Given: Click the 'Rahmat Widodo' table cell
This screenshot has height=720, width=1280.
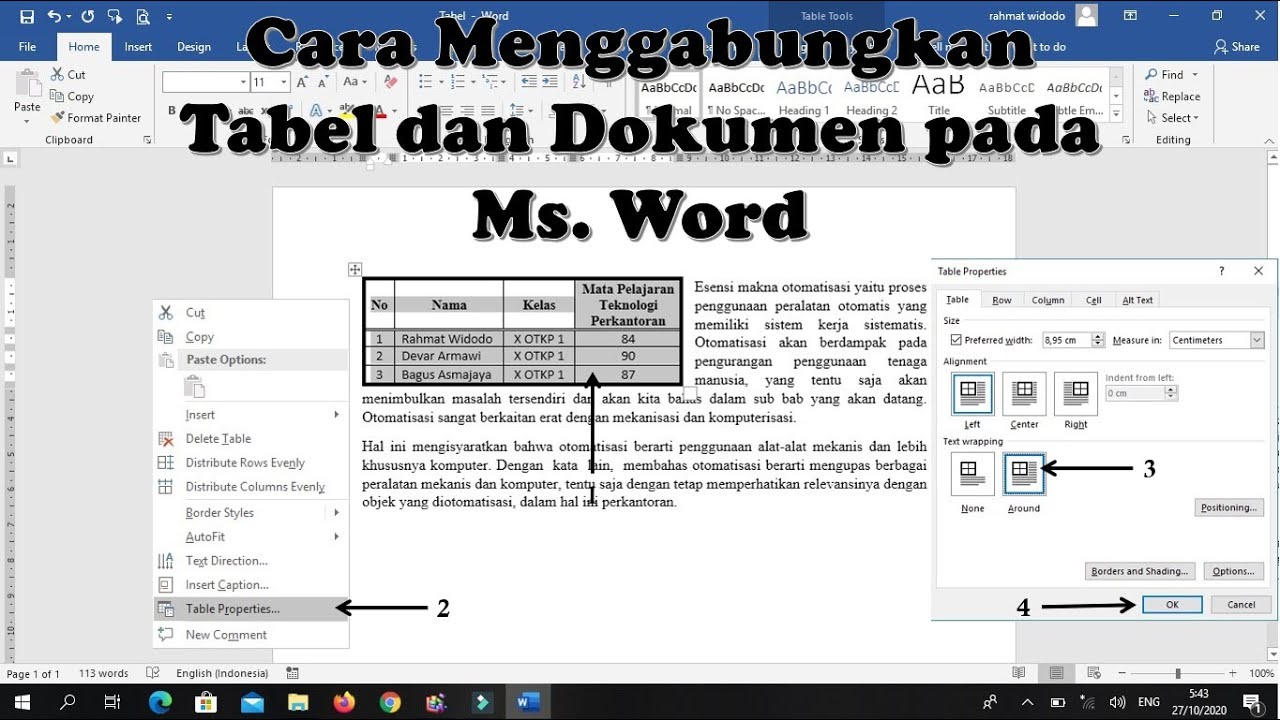Looking at the screenshot, I should (x=448, y=339).
